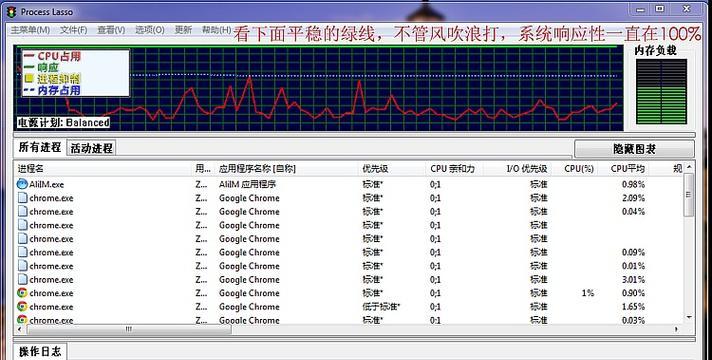Open the 选项(O) menu

pos(149,30)
